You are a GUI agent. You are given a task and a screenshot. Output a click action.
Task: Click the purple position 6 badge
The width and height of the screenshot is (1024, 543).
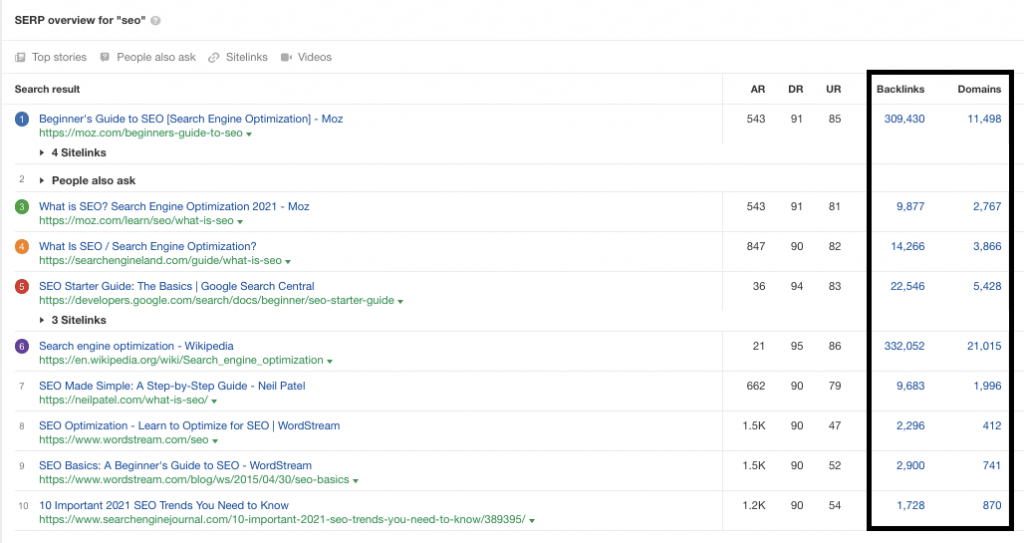(x=22, y=347)
